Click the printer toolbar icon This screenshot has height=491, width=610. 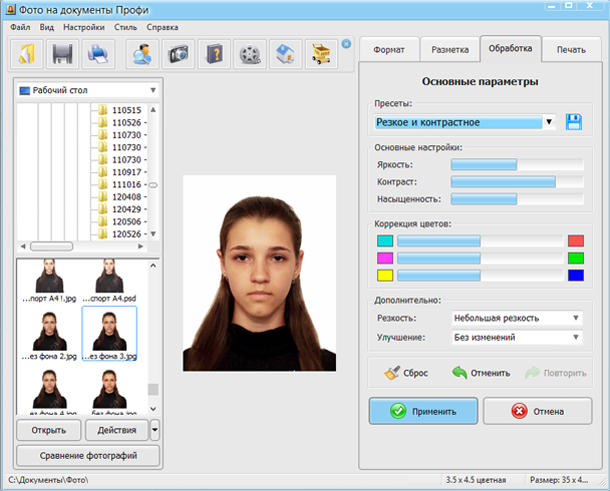coord(98,54)
